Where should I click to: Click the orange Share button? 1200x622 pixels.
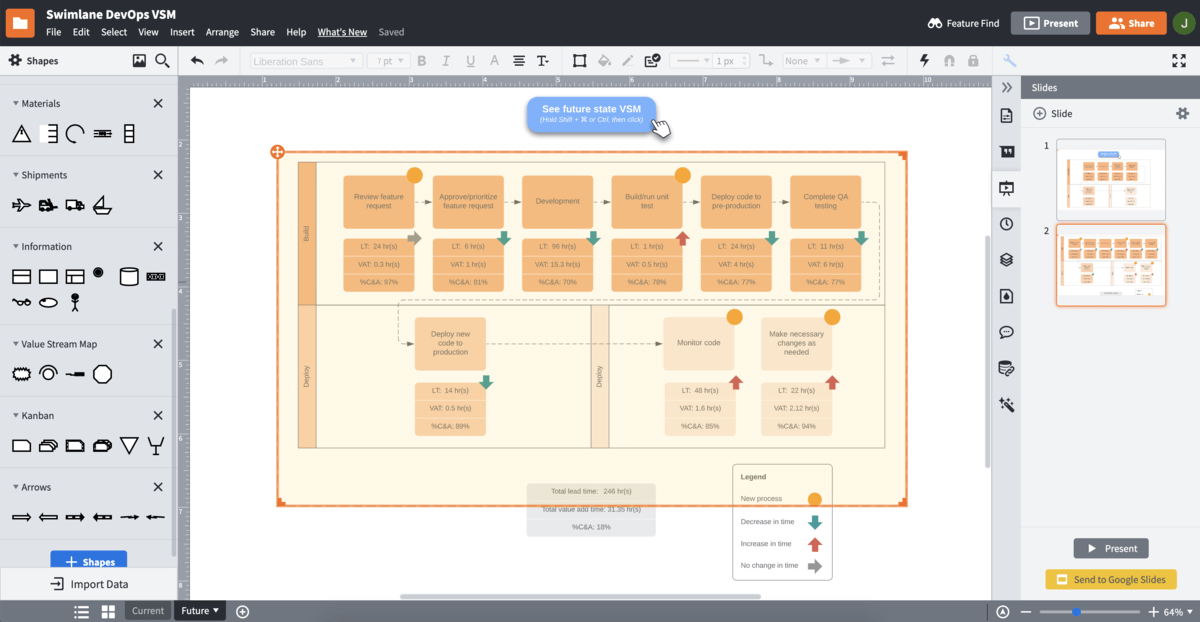pyautogui.click(x=1131, y=23)
